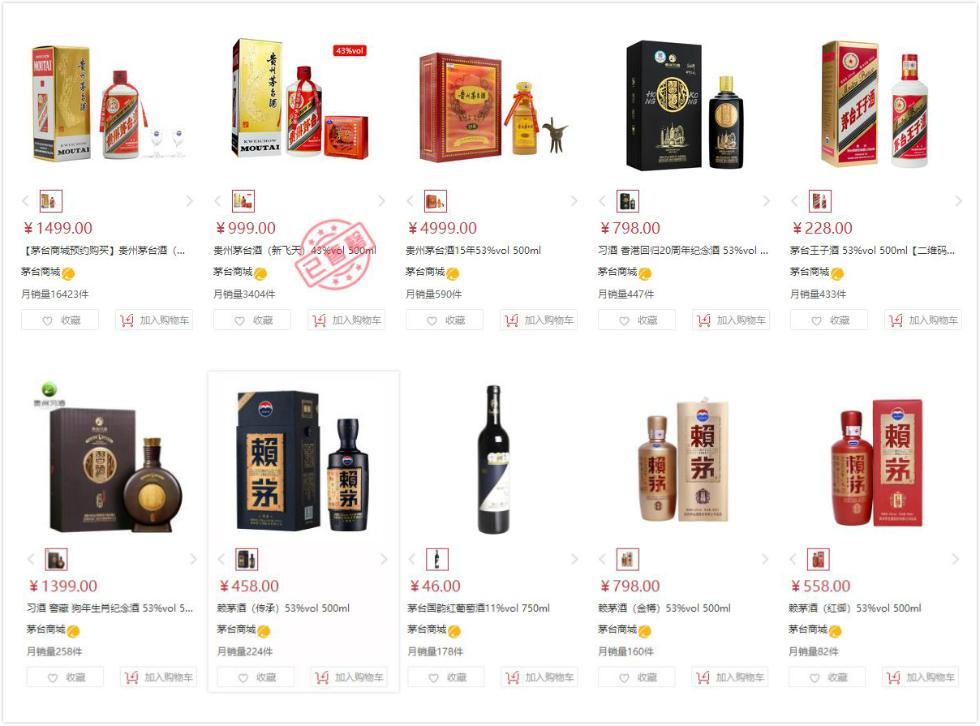Image resolution: width=980 pixels, height=726 pixels.
Task: Open the red 赖茅 红樽 bottle image
Action: (876, 462)
